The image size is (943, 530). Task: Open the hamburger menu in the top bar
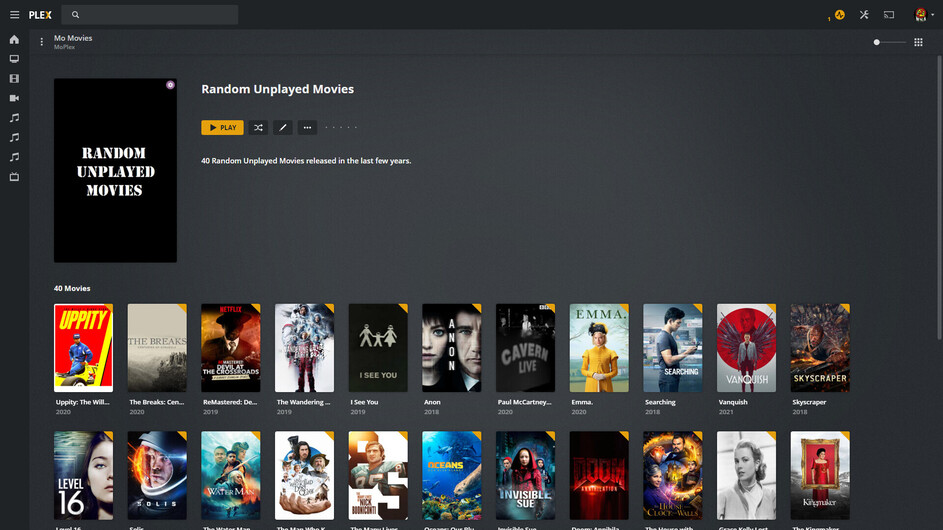14,14
